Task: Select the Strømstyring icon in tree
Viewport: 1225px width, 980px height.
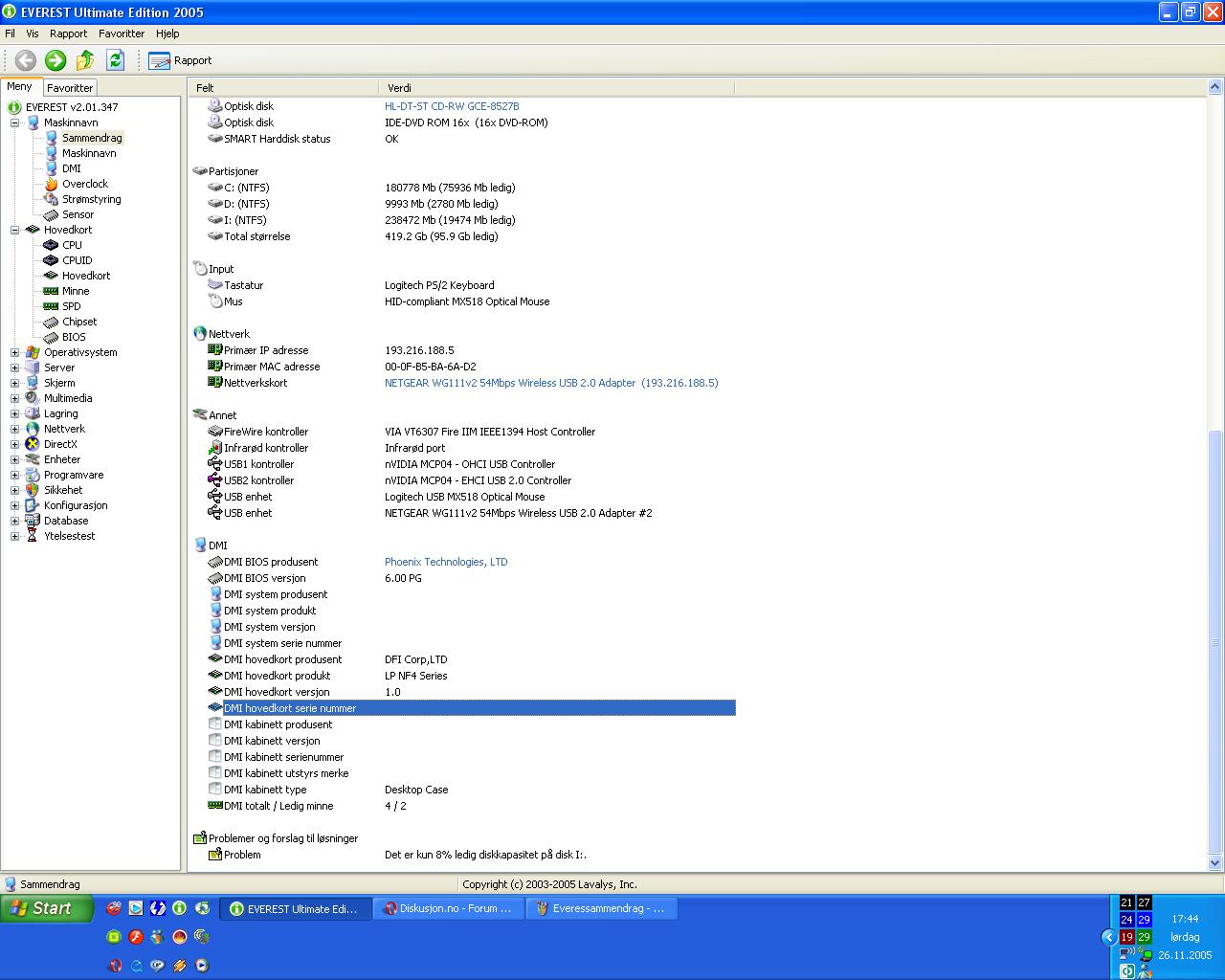Action: (52, 199)
